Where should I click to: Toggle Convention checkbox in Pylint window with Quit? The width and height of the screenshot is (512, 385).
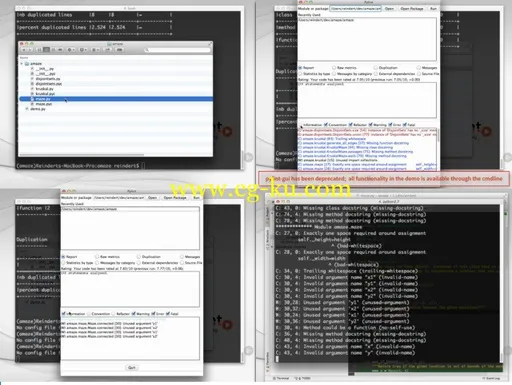point(89,314)
